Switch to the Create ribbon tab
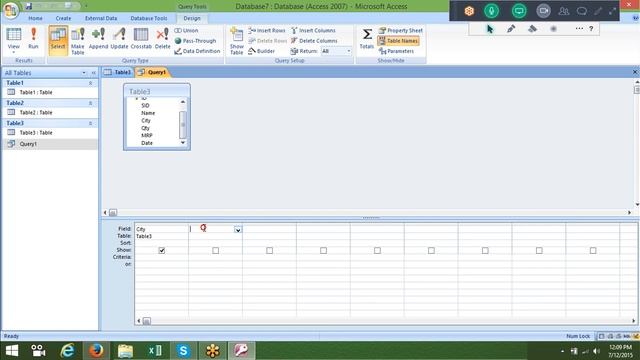 point(63,18)
